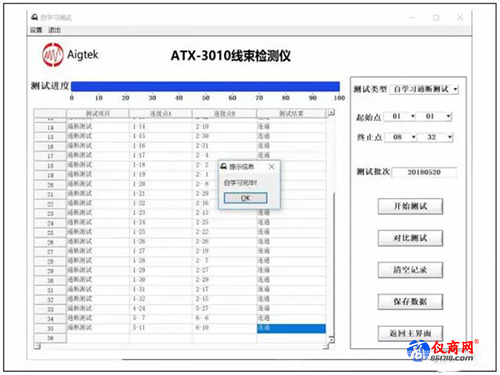
Task: Confirm the dialog with OK button
Action: pyautogui.click(x=246, y=198)
